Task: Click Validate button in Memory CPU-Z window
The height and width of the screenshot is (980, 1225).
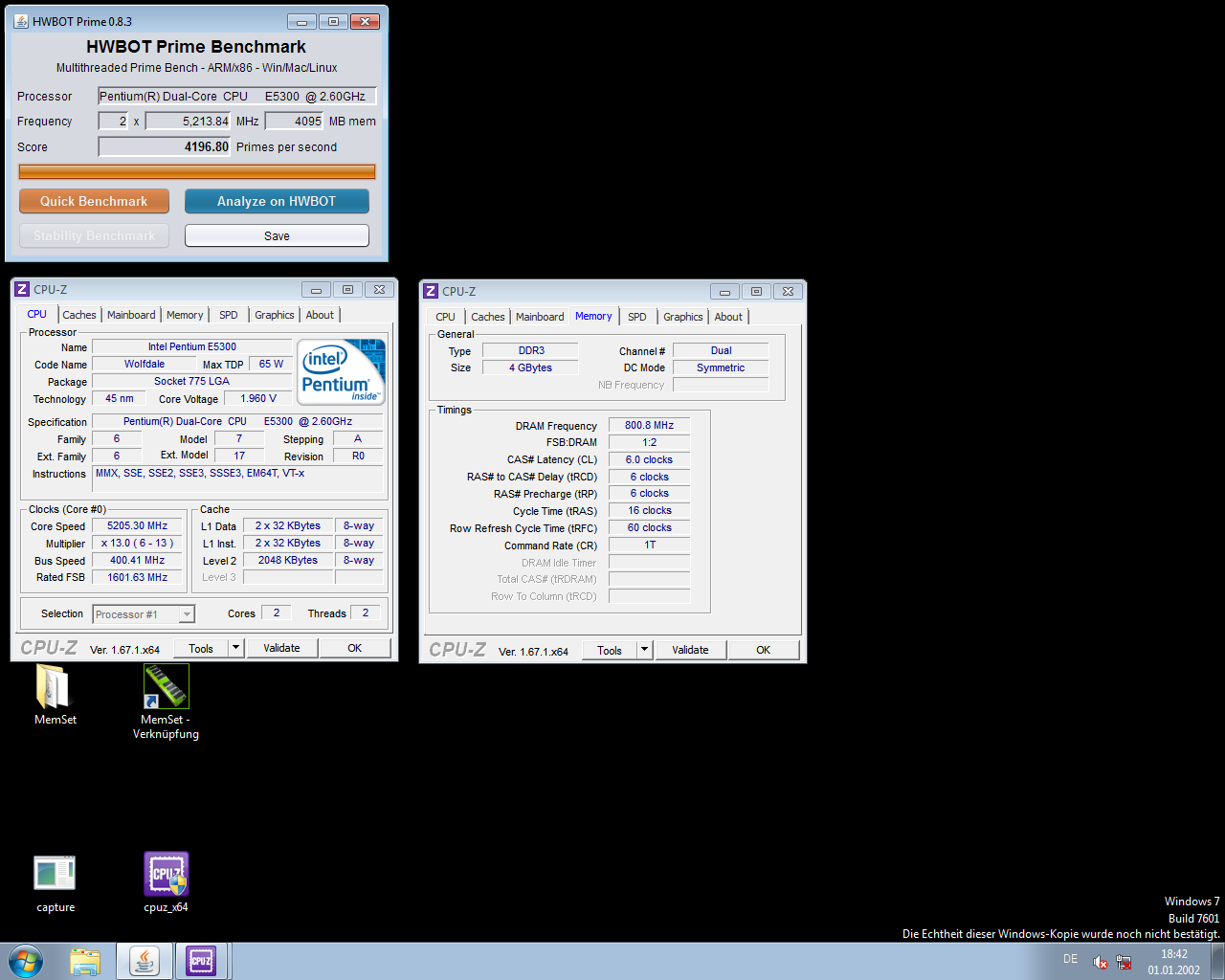Action: (x=690, y=650)
